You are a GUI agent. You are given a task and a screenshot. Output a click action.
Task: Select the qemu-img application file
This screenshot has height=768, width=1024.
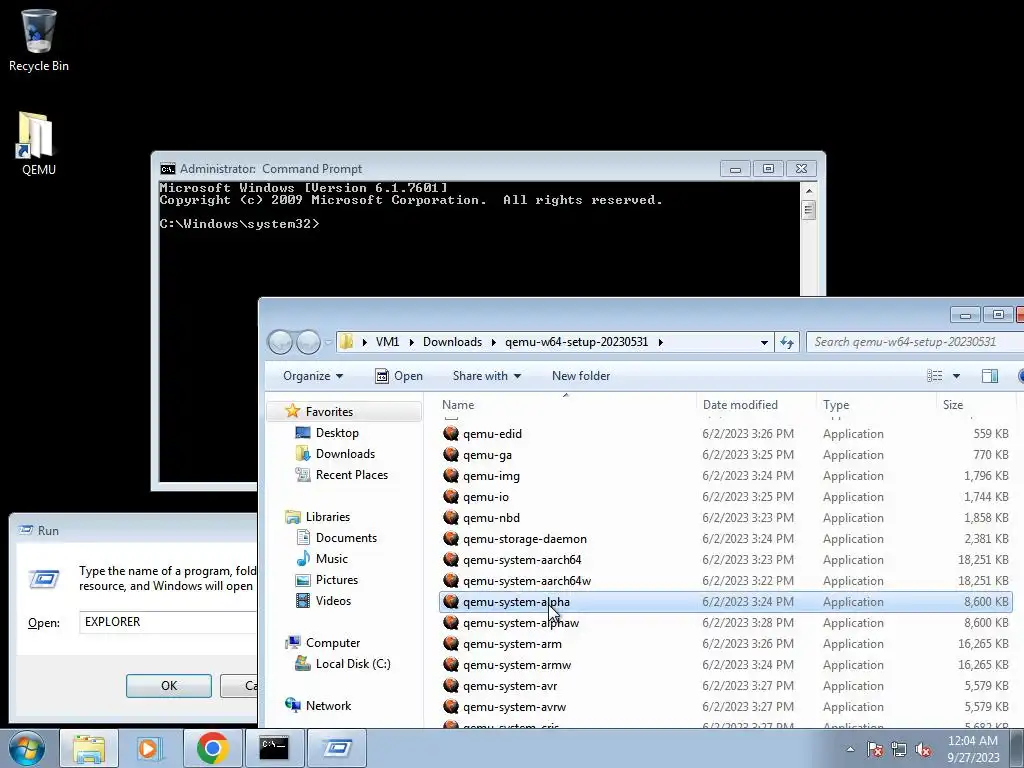[726, 475]
